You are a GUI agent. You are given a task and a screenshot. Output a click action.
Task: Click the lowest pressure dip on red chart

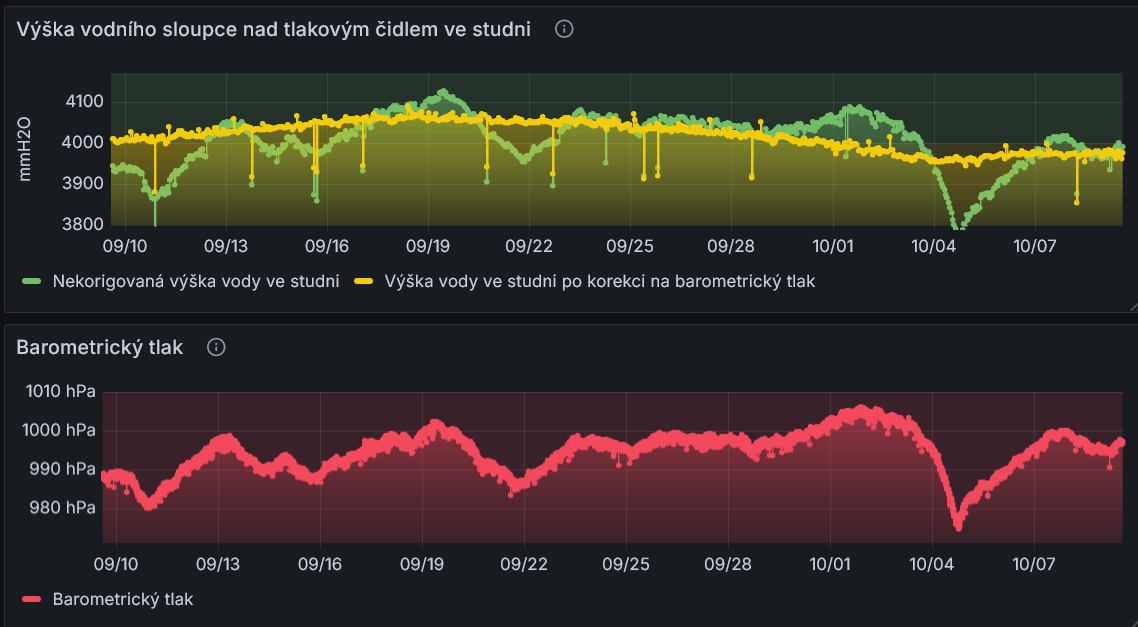pyautogui.click(x=958, y=524)
